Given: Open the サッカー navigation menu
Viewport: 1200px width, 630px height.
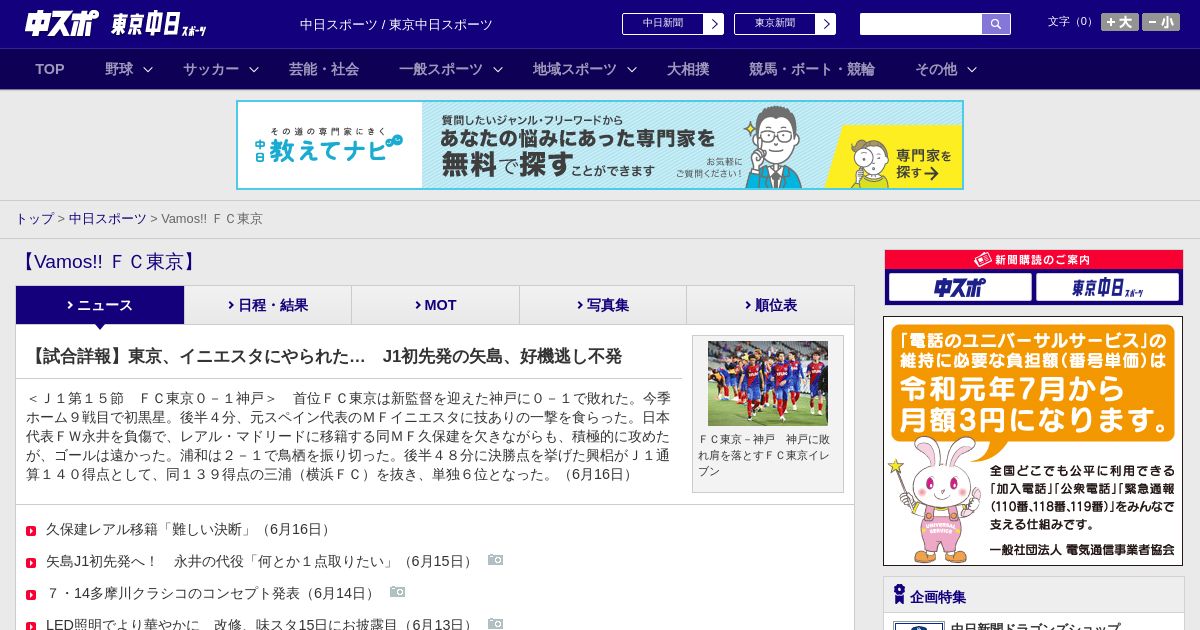Looking at the screenshot, I should (x=211, y=69).
